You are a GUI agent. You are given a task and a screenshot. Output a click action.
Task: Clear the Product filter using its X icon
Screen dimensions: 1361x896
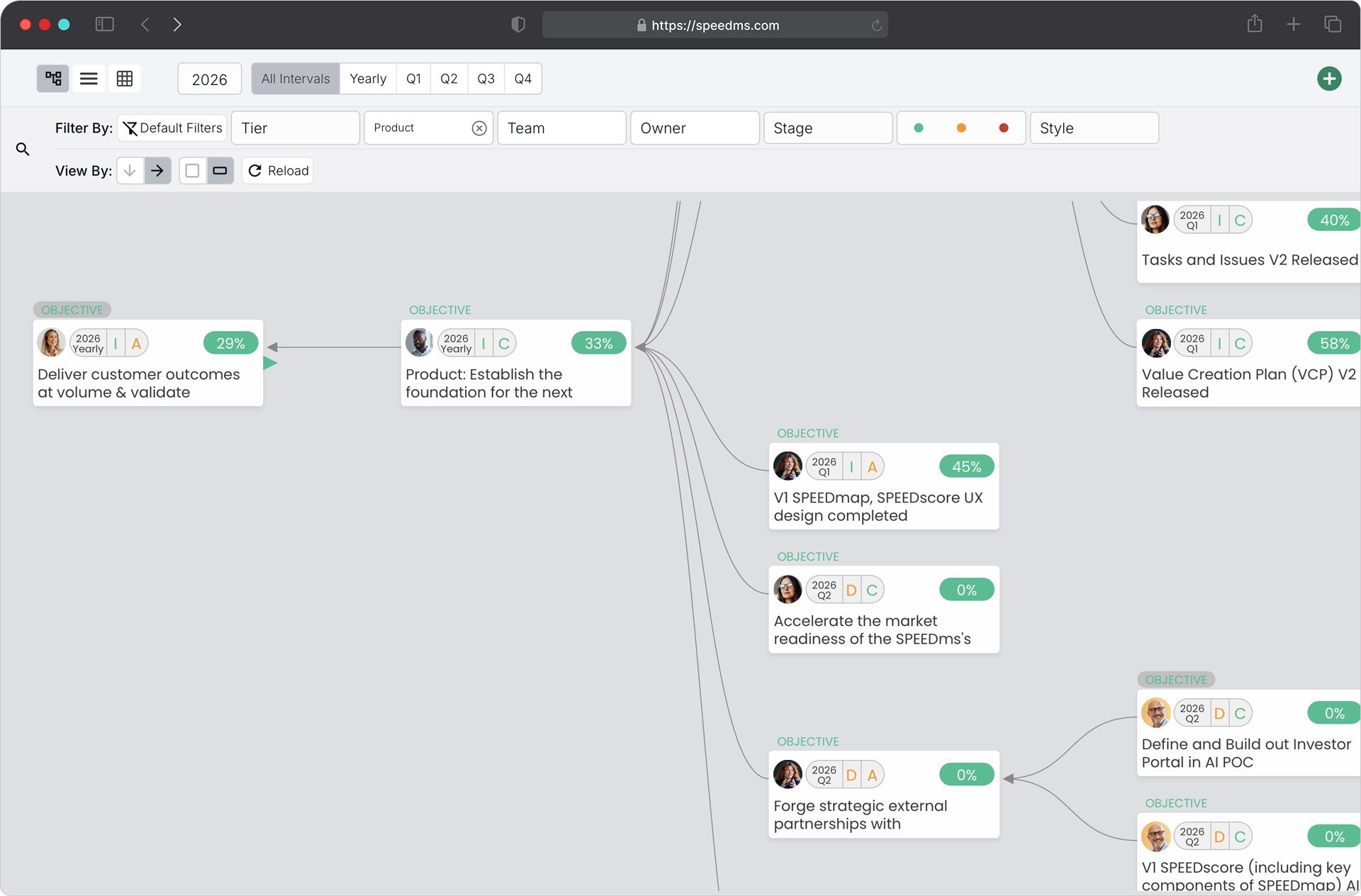coord(478,128)
